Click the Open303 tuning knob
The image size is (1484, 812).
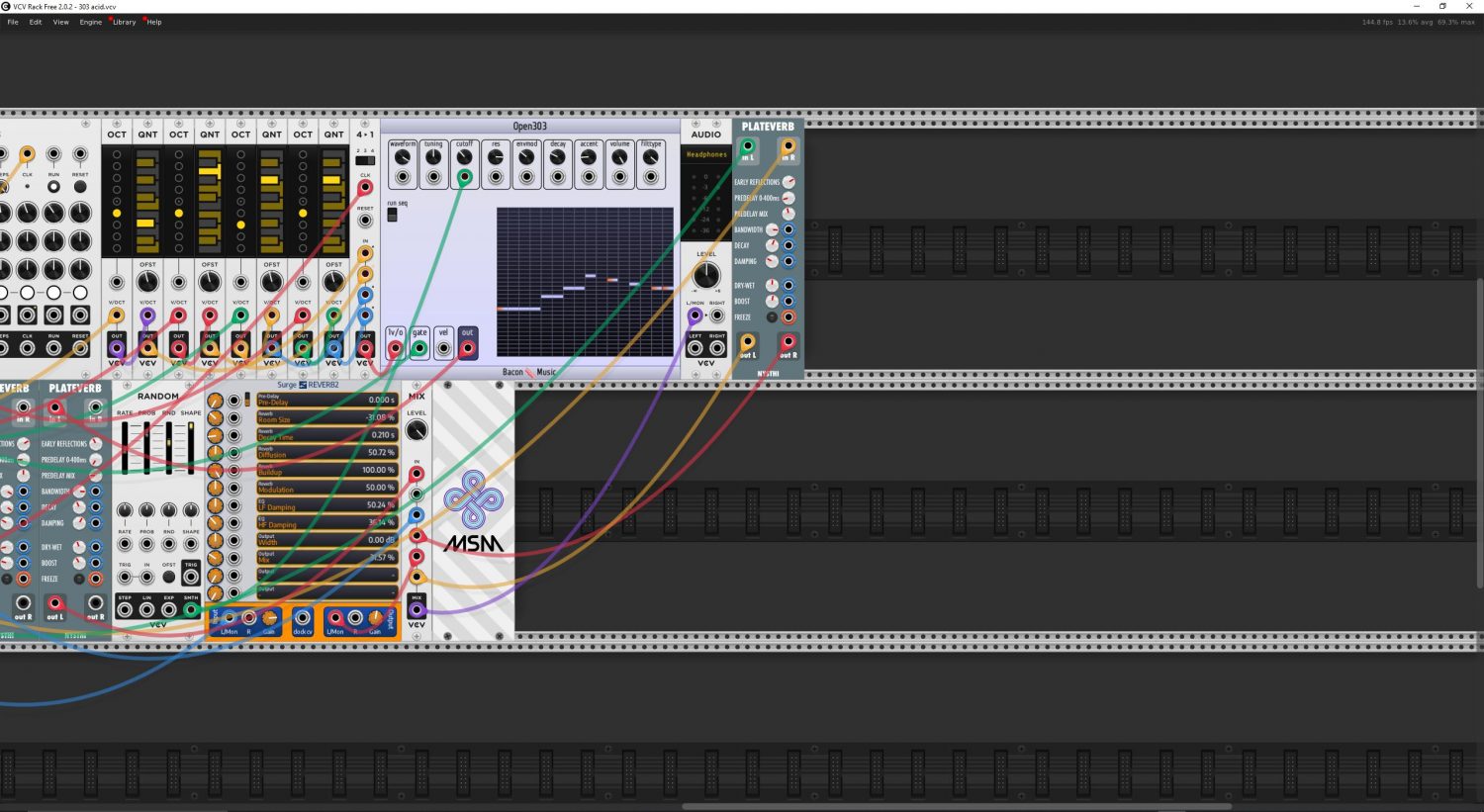pos(433,157)
